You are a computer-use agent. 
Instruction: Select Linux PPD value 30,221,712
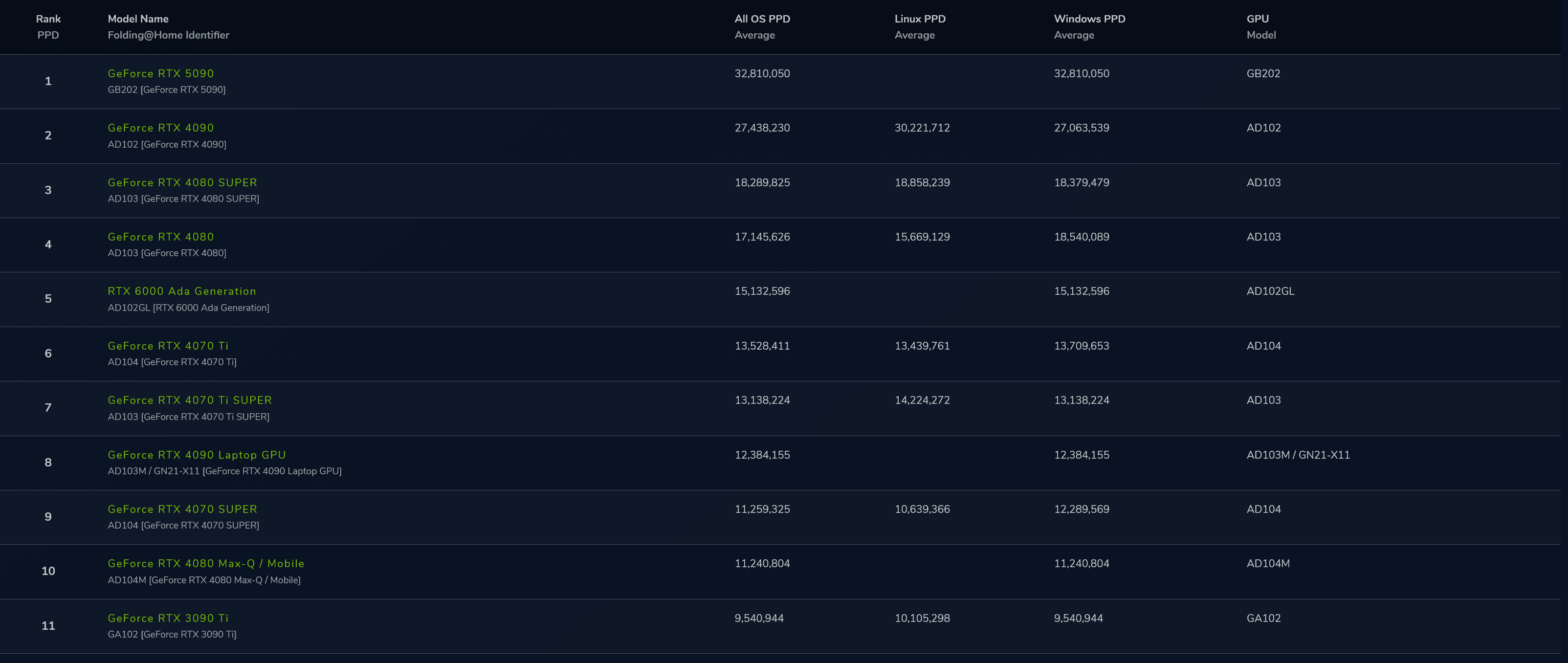(x=922, y=128)
